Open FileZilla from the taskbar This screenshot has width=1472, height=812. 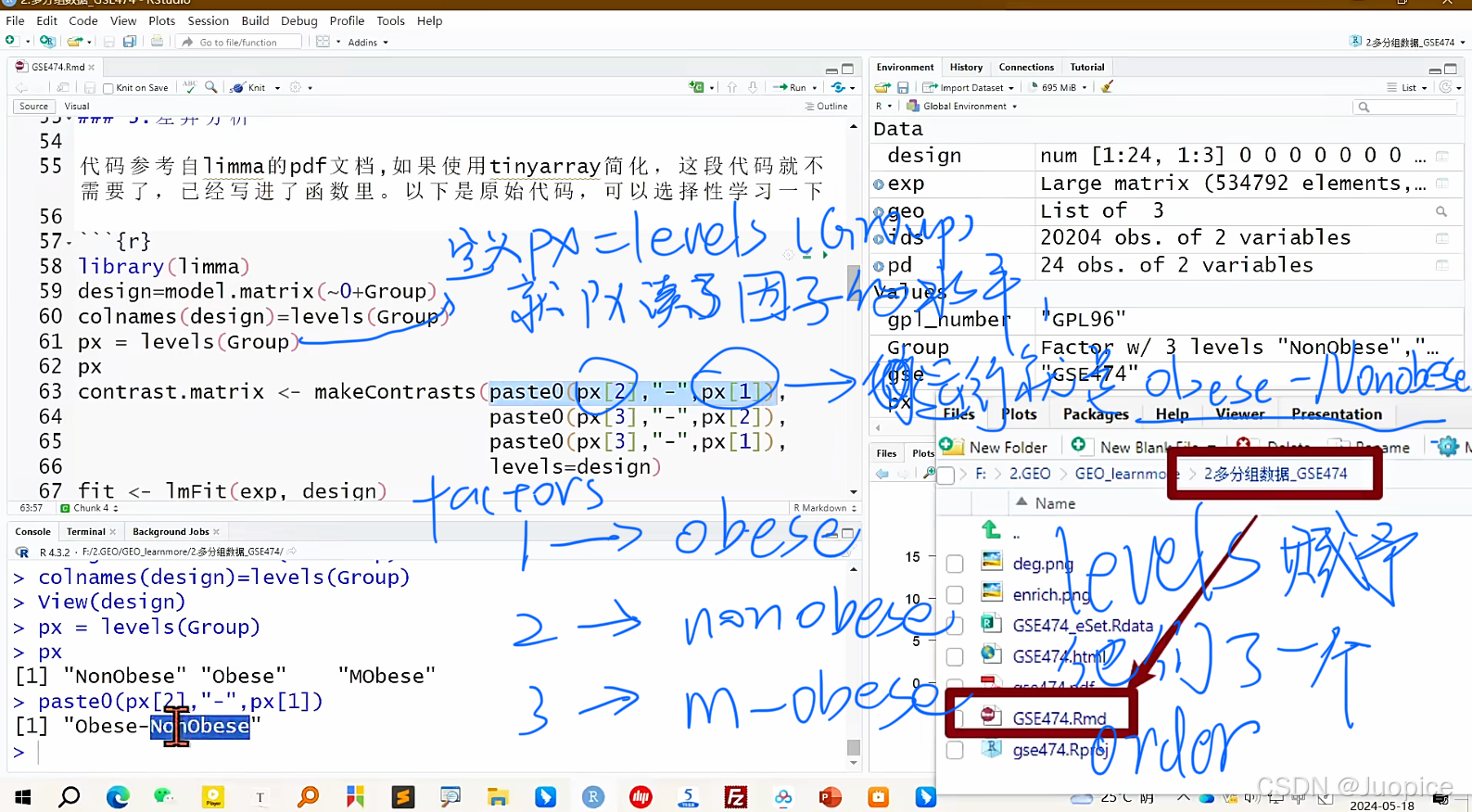(x=735, y=796)
